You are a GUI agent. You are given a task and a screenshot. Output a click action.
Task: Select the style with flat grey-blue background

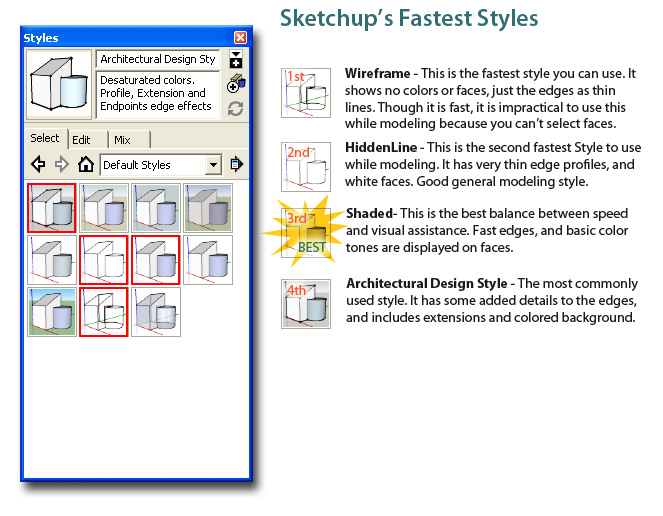pos(156,208)
